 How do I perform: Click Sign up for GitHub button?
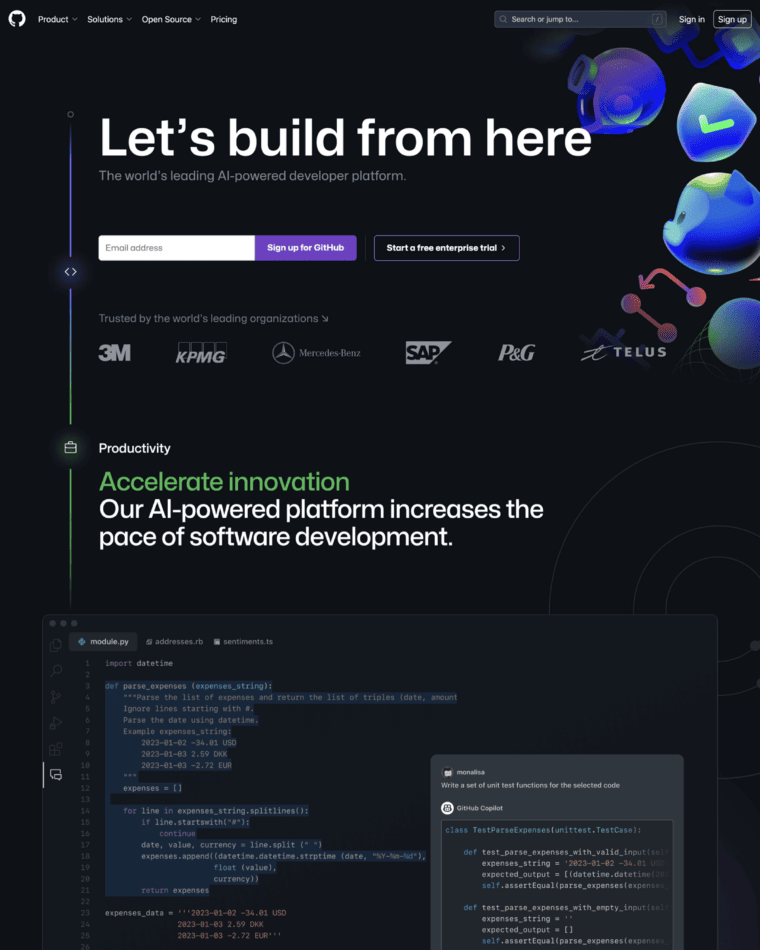click(x=305, y=248)
